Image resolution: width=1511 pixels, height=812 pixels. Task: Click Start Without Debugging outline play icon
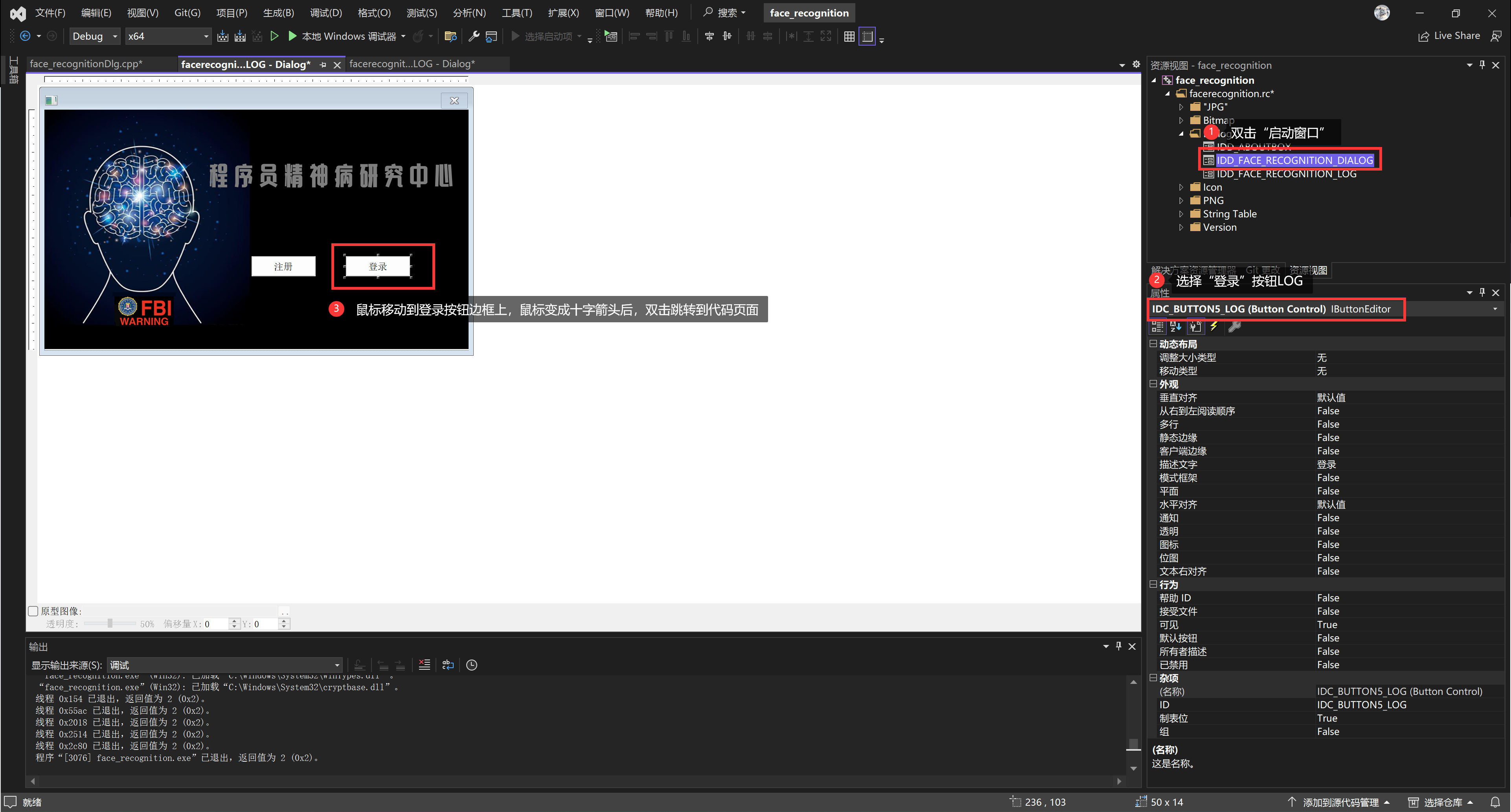pyautogui.click(x=274, y=37)
